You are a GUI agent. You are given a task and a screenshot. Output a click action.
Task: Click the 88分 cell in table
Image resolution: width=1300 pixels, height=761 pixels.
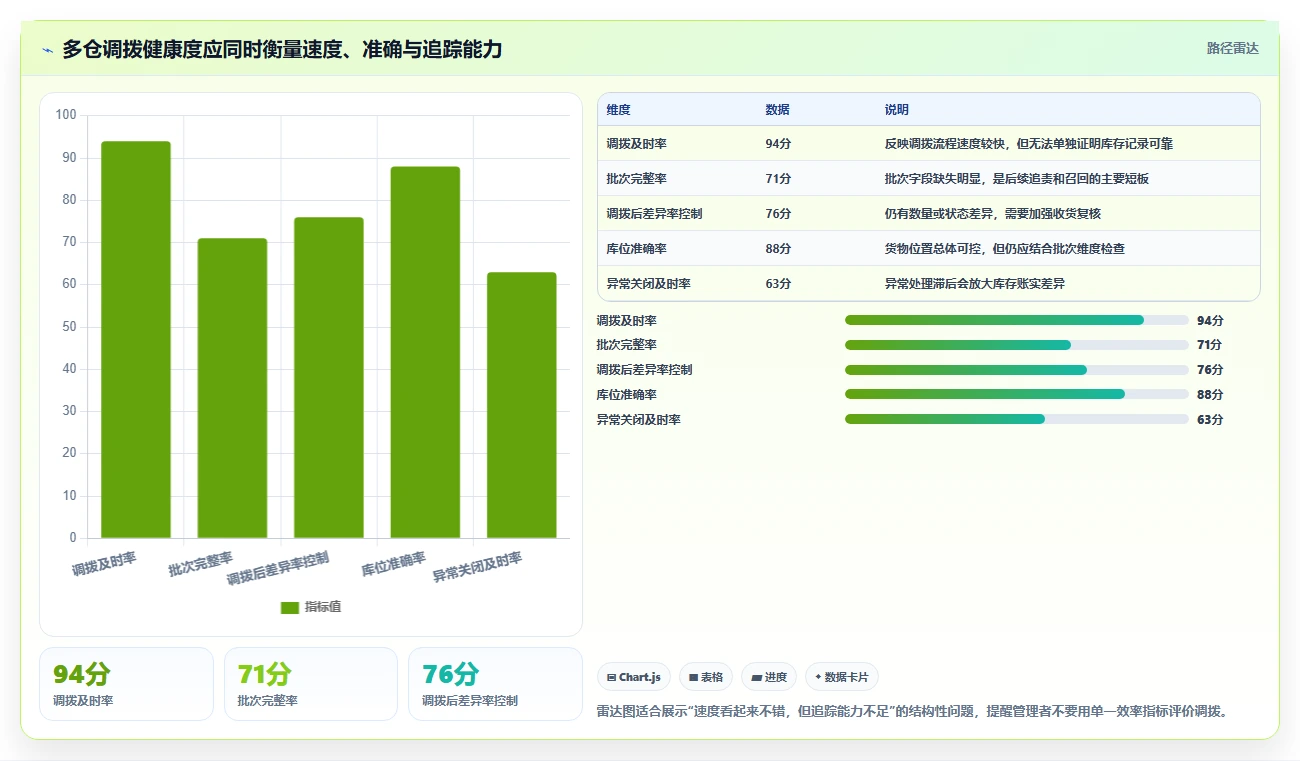[x=778, y=249]
